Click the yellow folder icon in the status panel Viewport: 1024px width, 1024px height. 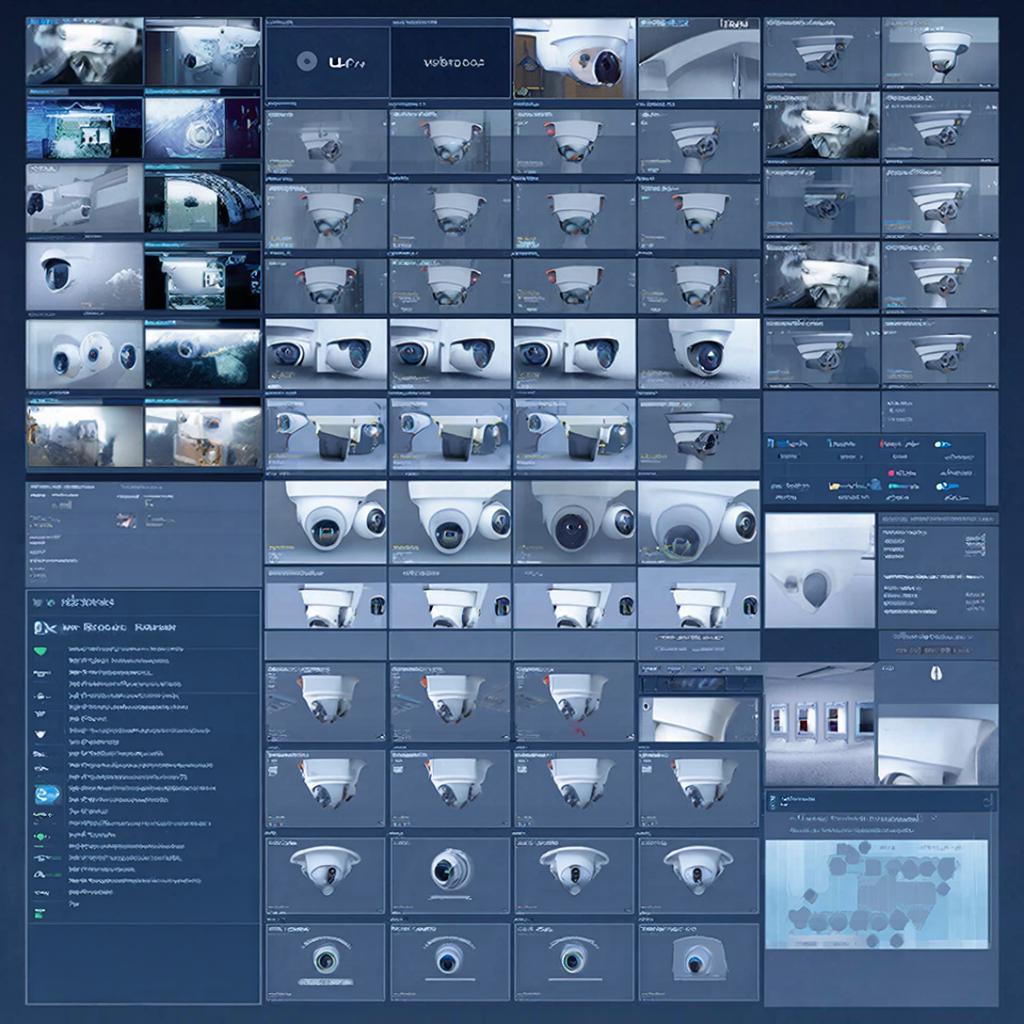coord(834,486)
